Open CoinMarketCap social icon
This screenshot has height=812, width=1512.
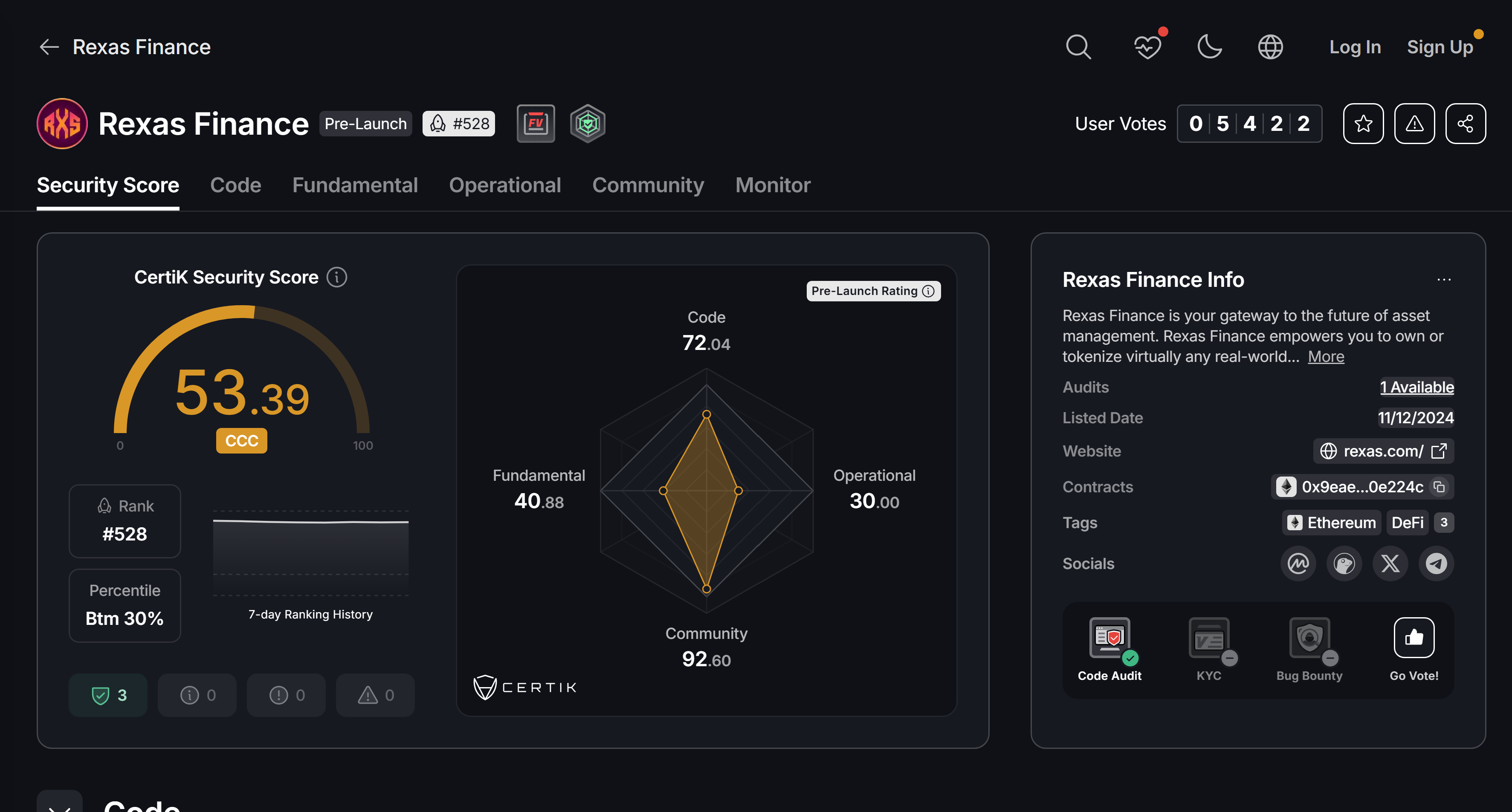click(1298, 564)
